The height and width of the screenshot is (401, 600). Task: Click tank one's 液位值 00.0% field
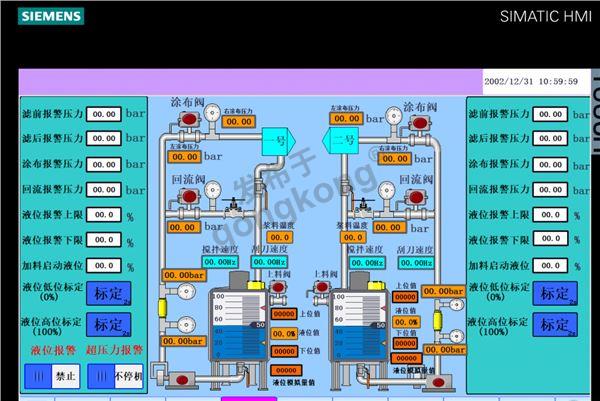[x=284, y=334]
